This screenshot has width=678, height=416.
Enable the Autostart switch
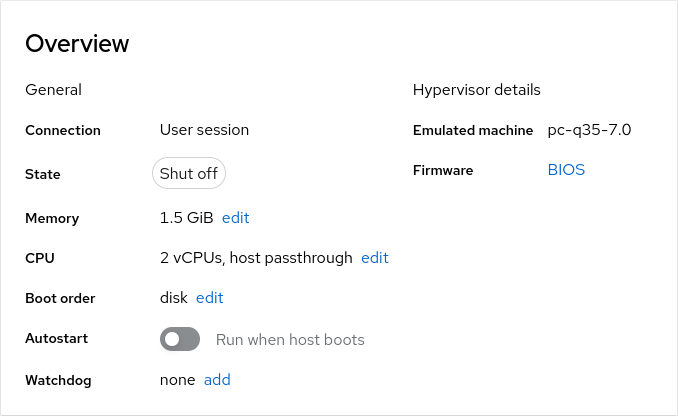click(180, 340)
